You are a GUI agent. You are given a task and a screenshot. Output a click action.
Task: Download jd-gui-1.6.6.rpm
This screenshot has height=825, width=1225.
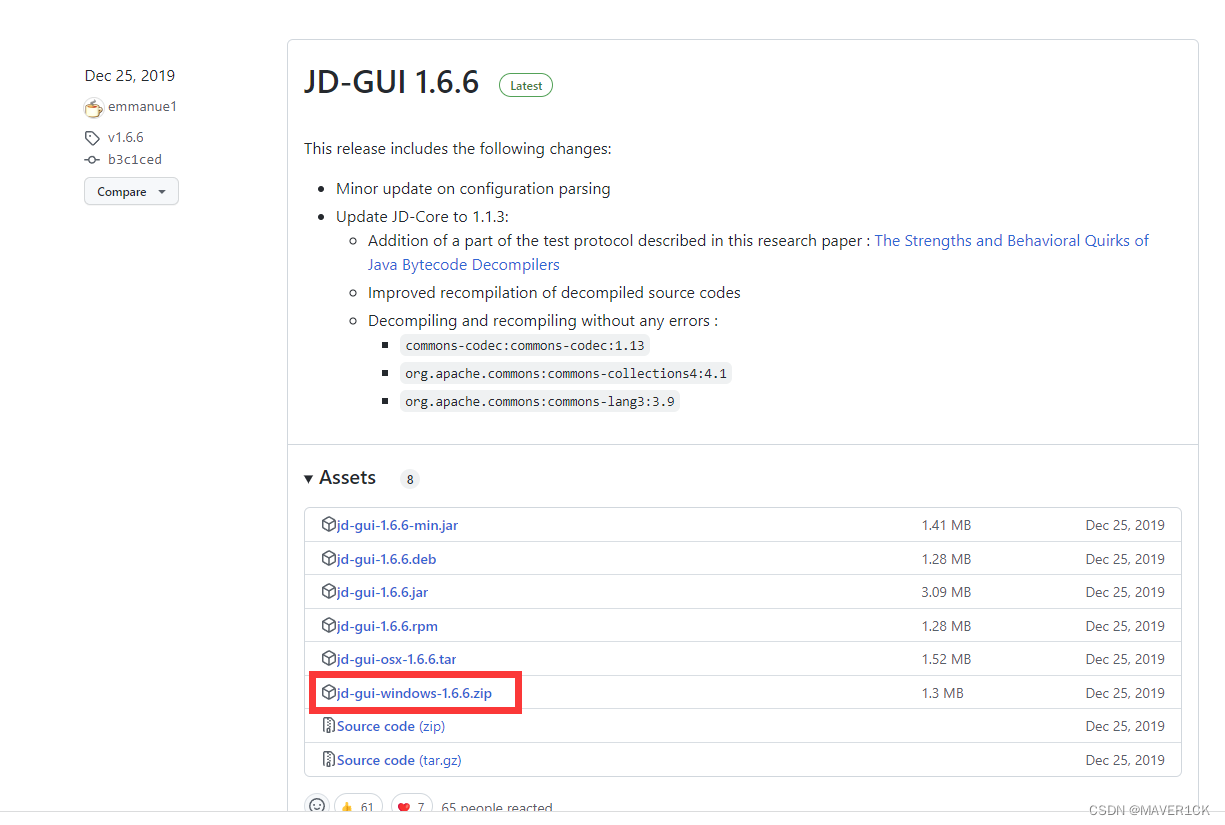pos(388,626)
